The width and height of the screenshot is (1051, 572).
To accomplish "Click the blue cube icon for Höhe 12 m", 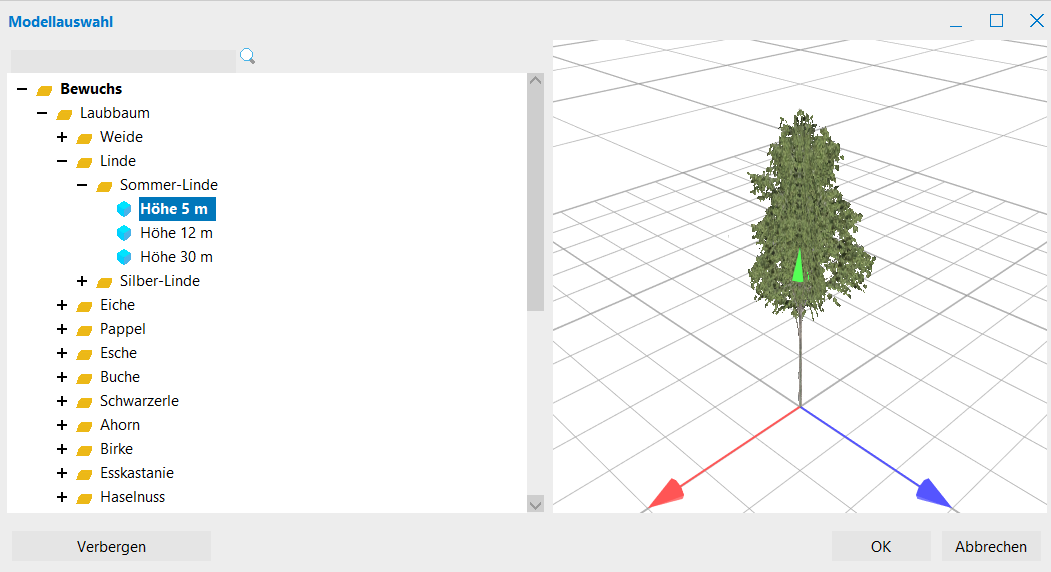I will tap(124, 233).
